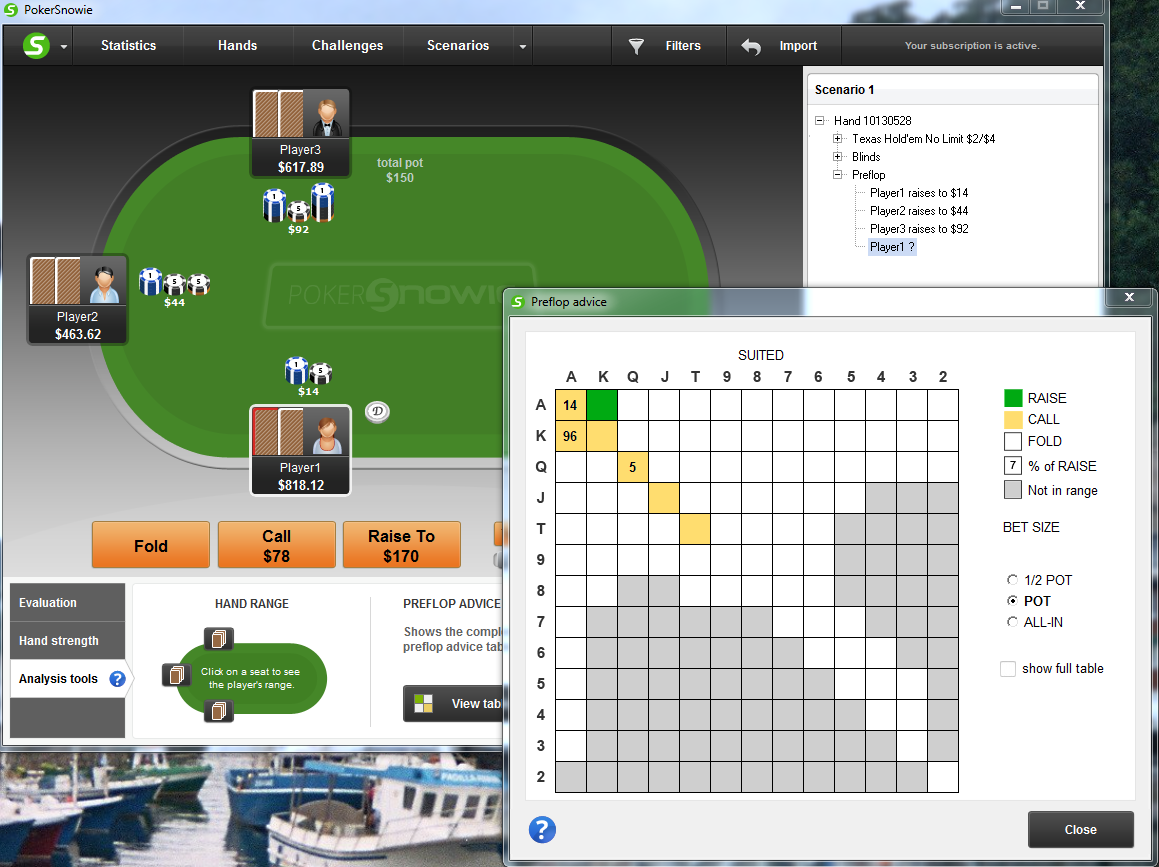Click the '% of RAISE' legend box showing 7
This screenshot has width=1159, height=867.
coord(1013,466)
